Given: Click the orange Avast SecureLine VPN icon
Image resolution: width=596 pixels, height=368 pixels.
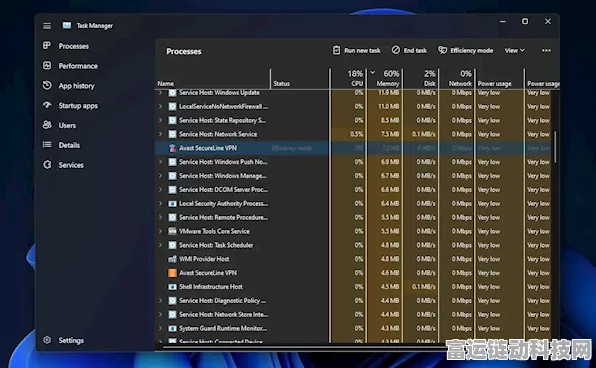Looking at the screenshot, I should pyautogui.click(x=172, y=273).
